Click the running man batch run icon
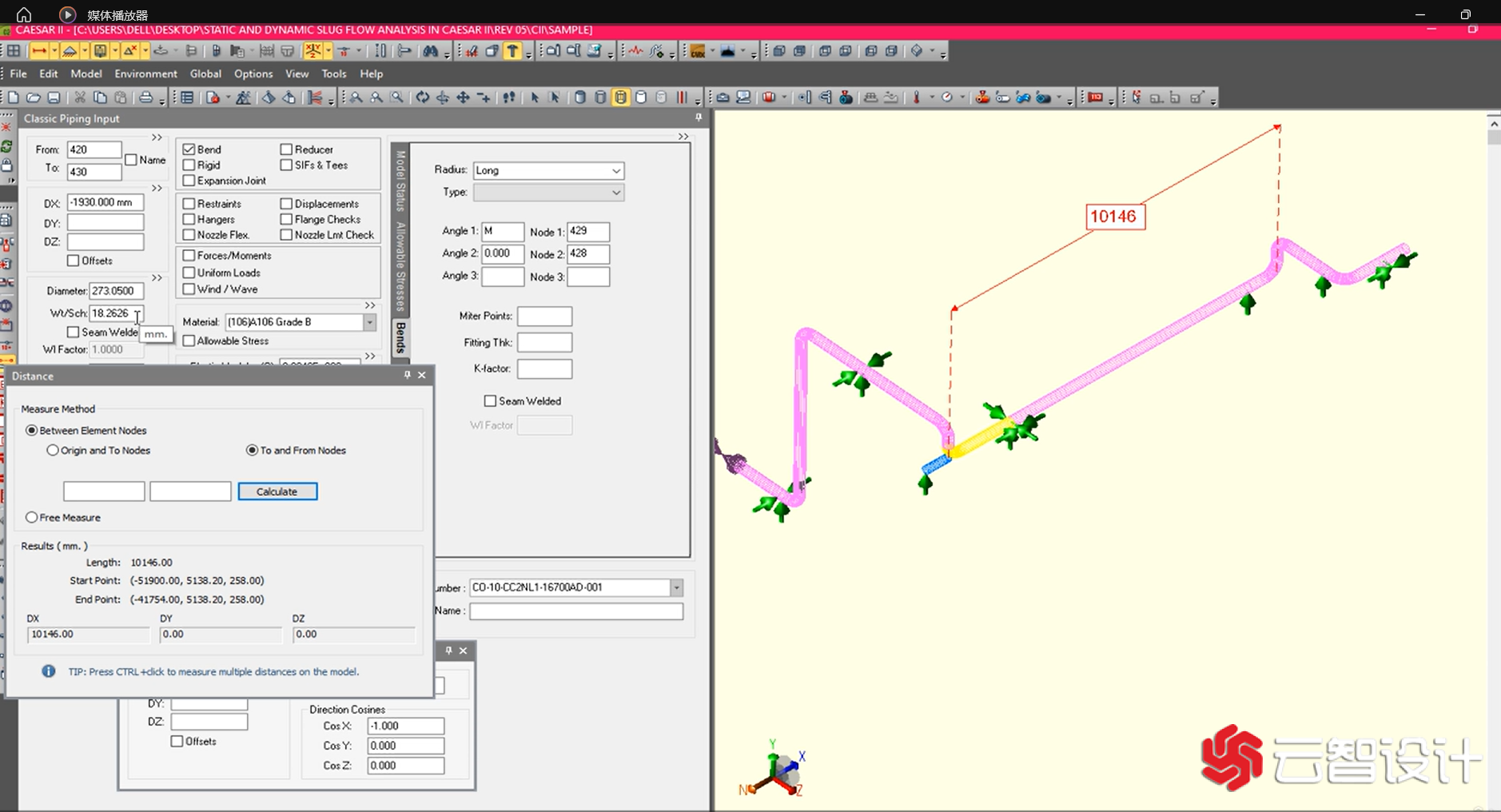Image resolution: width=1501 pixels, height=812 pixels. [244, 98]
